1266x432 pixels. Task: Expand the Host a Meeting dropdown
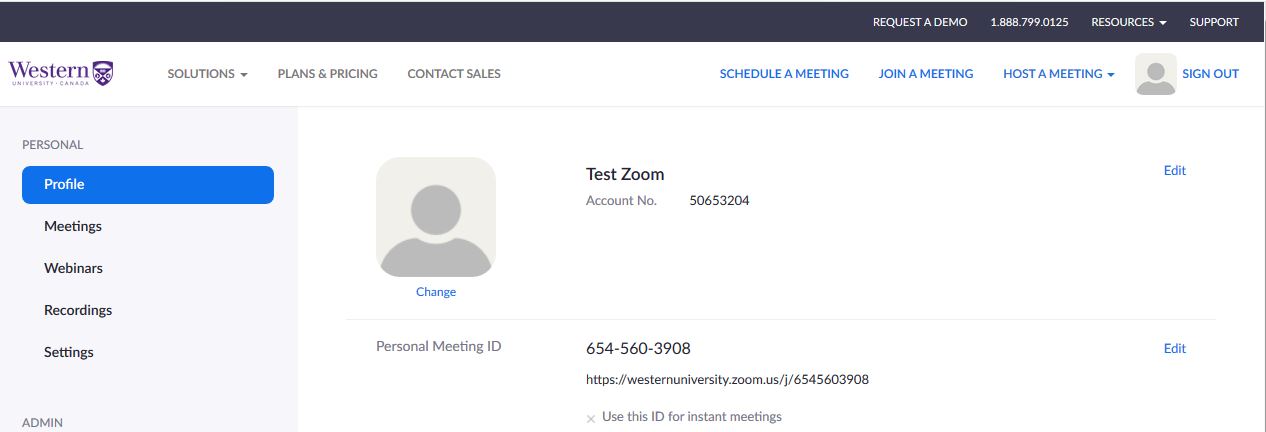click(1059, 74)
